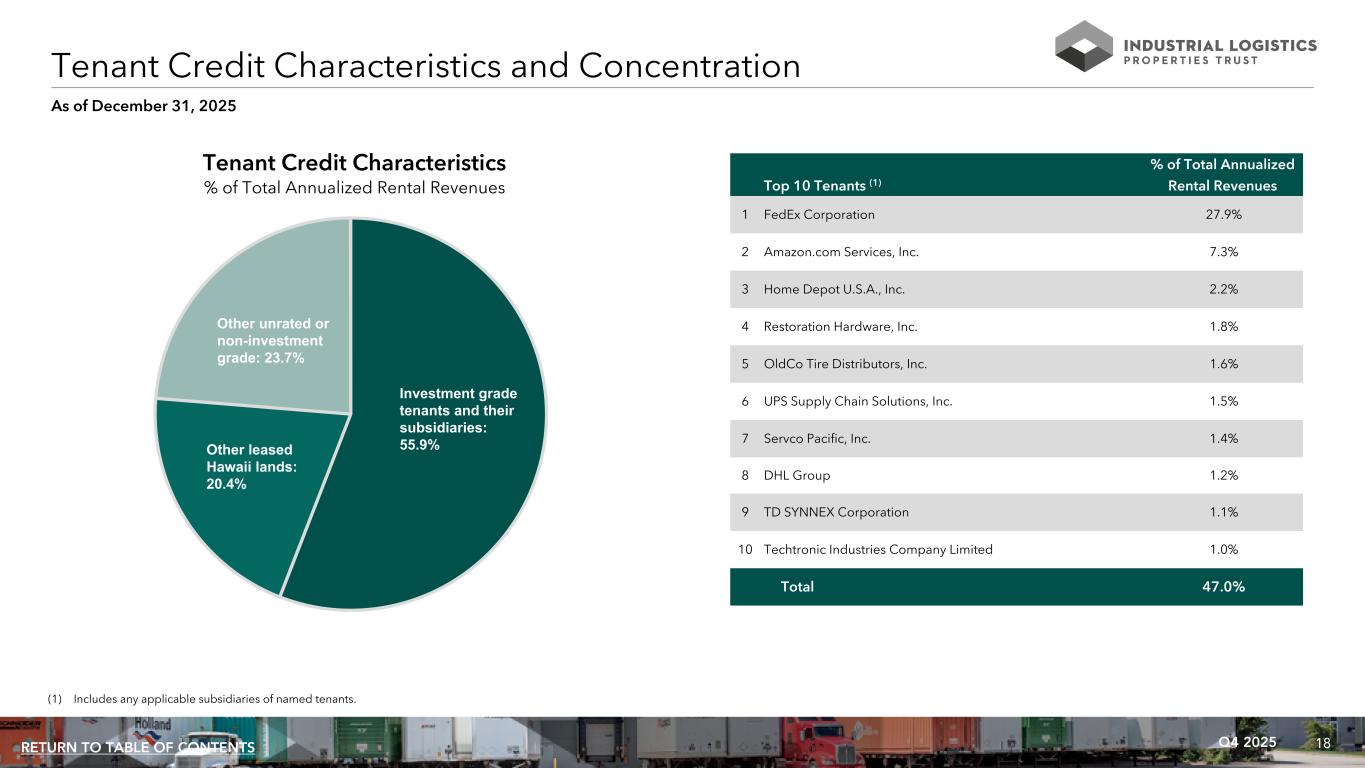Screen dimensions: 1365x768
Task: Click the Total 47.0% summary row
Action: click(x=1016, y=587)
